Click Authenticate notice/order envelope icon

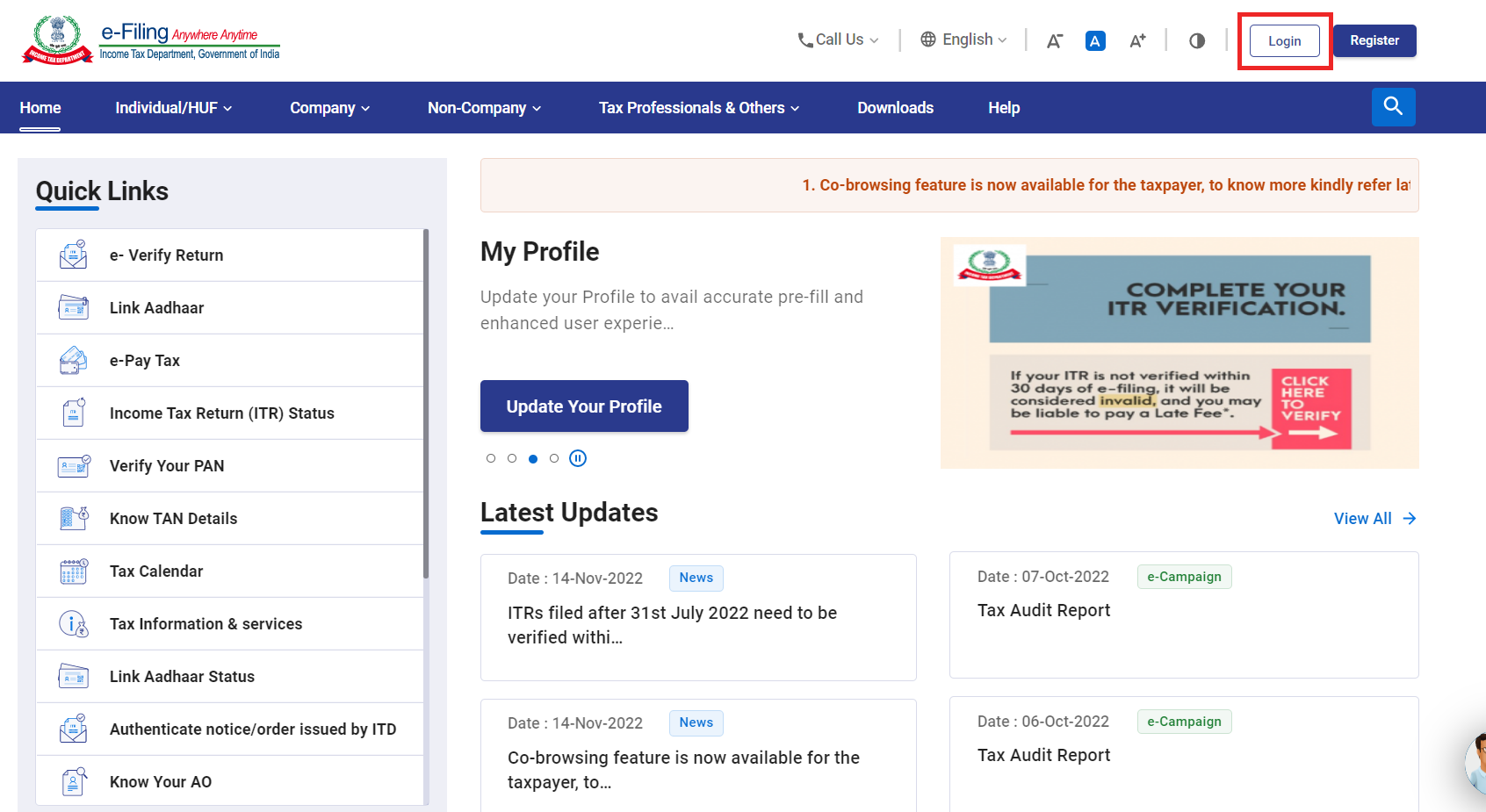click(73, 729)
